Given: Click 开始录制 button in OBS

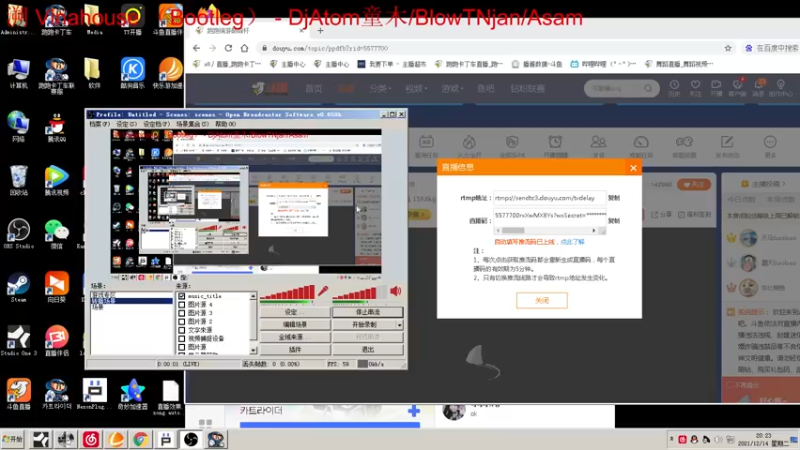Looking at the screenshot, I should (364, 324).
